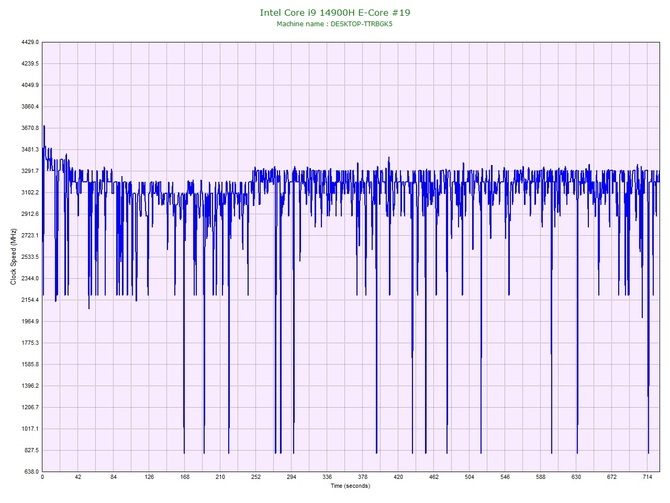This screenshot has width=670, height=503.
Task: Click the 2154.4 y-axis tick label
Action: [30, 300]
